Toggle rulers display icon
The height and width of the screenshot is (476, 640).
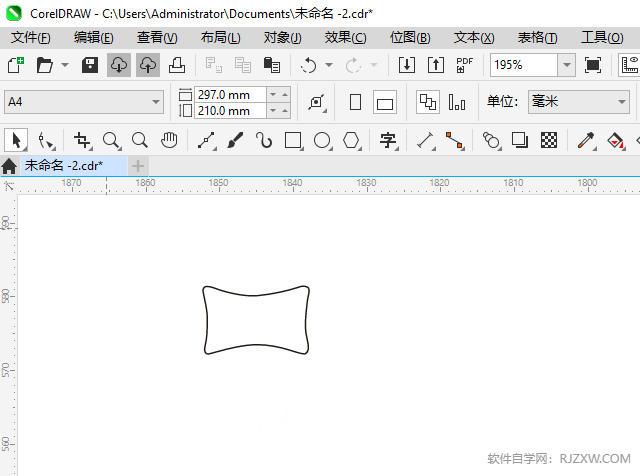pyautogui.click(x=629, y=65)
